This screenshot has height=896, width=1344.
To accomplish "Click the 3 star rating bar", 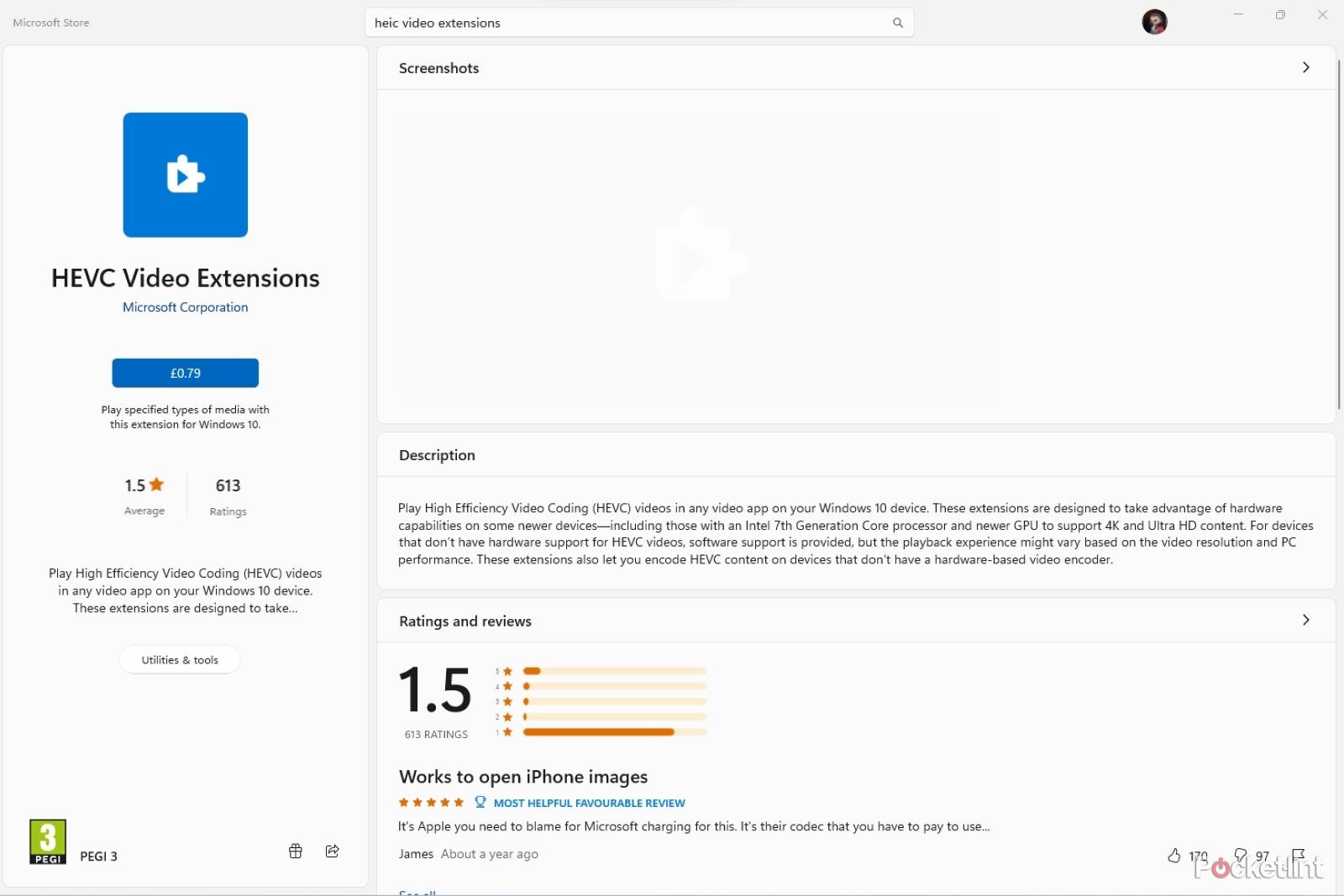I will [614, 701].
